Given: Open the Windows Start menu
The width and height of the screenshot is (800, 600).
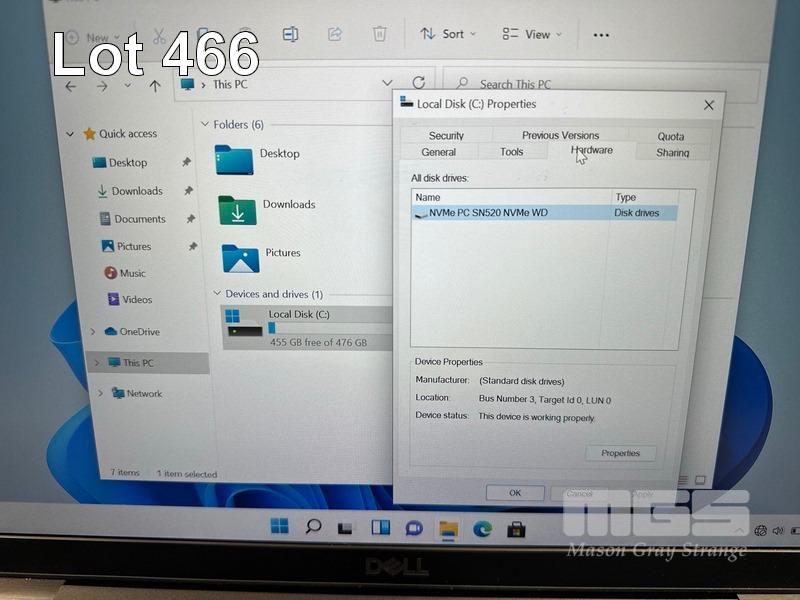Looking at the screenshot, I should [x=279, y=526].
